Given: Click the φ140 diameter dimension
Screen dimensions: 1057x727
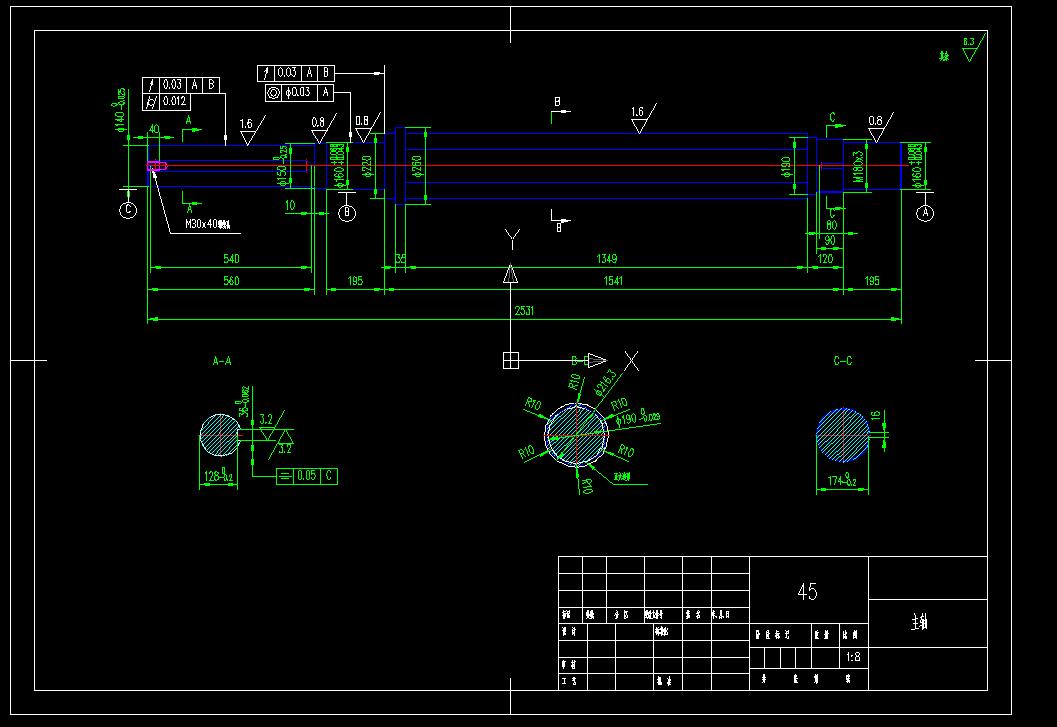Looking at the screenshot, I should tap(119, 110).
